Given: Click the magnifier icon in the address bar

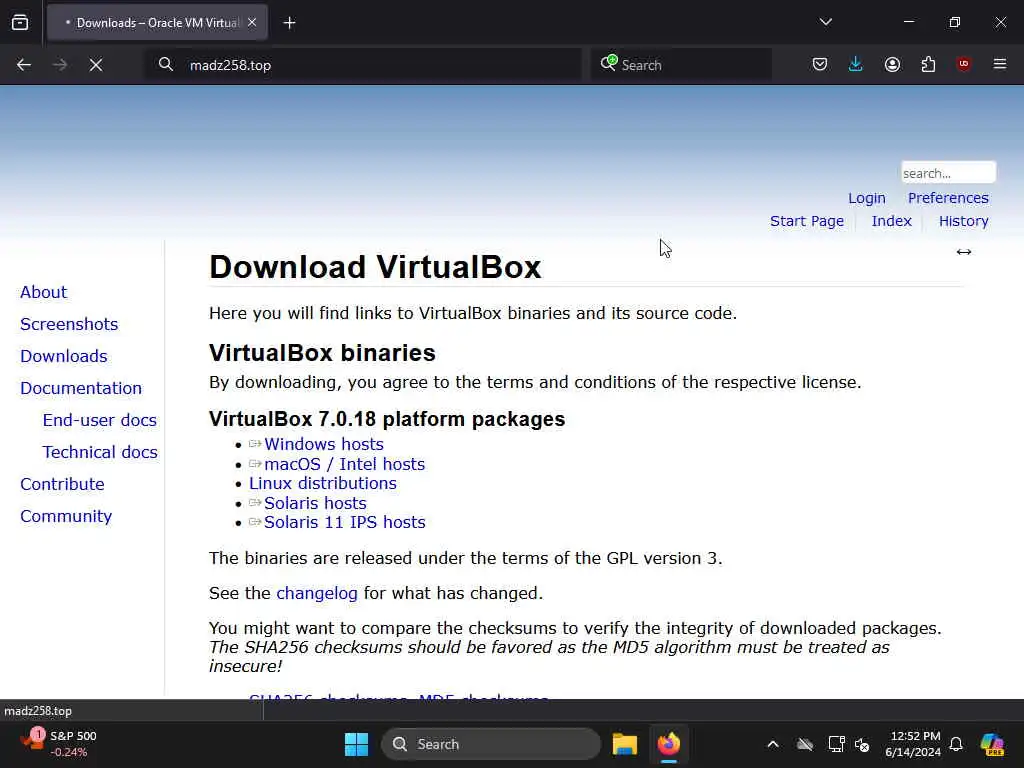Looking at the screenshot, I should (166, 65).
